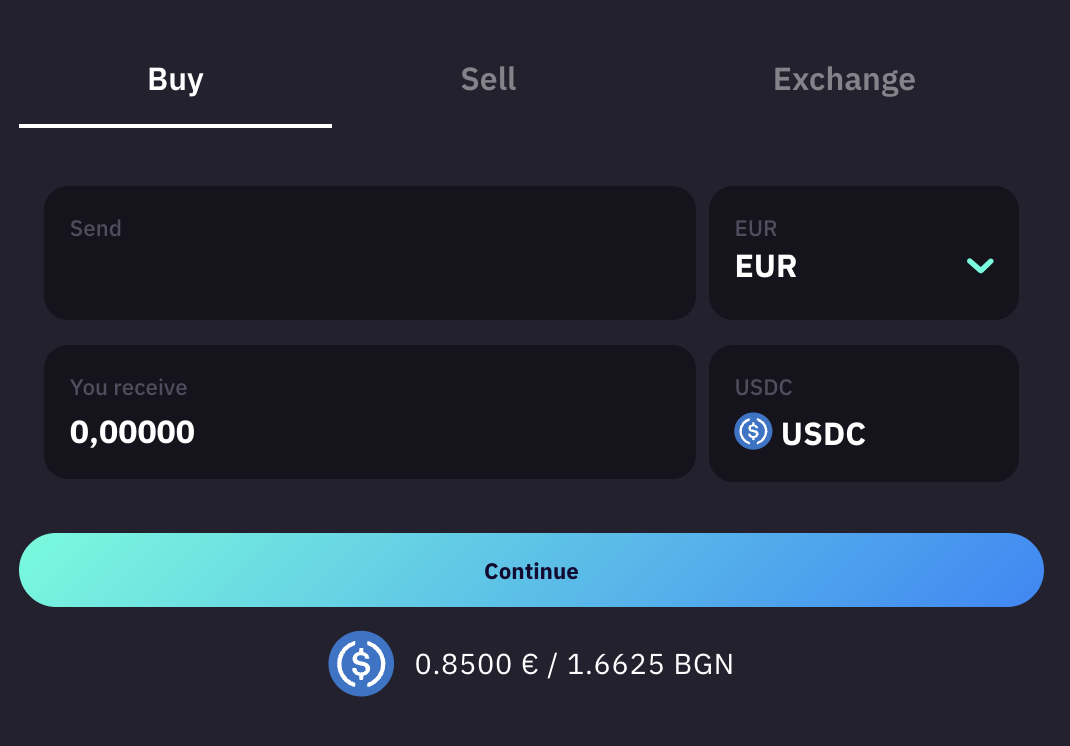Click the "You receive" label

coord(128,388)
